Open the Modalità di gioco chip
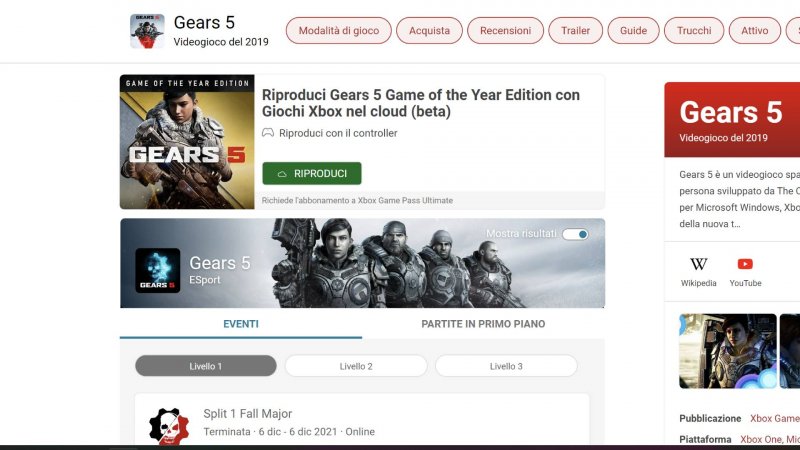 click(x=339, y=31)
